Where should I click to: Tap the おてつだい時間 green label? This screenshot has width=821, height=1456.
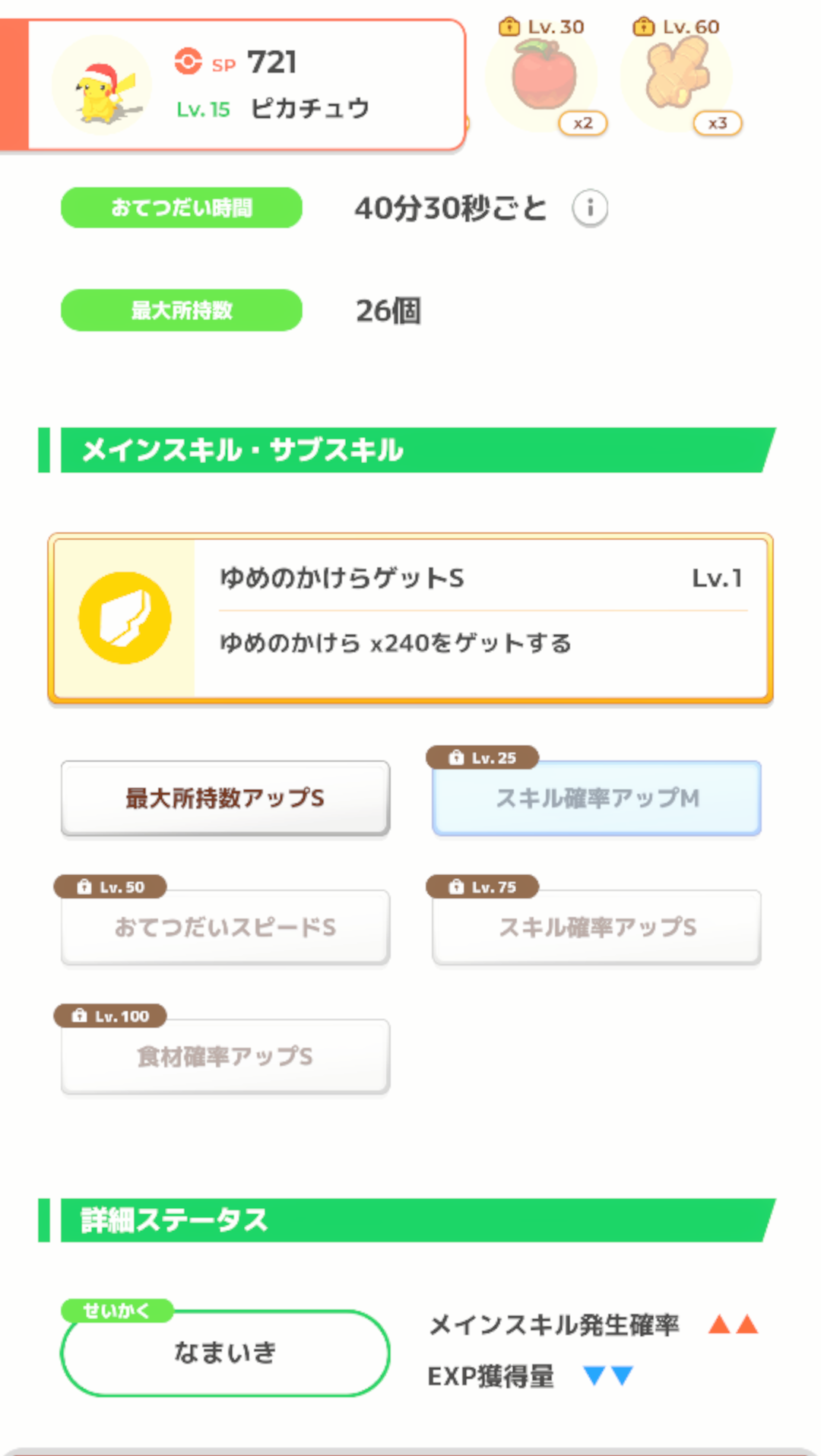point(182,208)
